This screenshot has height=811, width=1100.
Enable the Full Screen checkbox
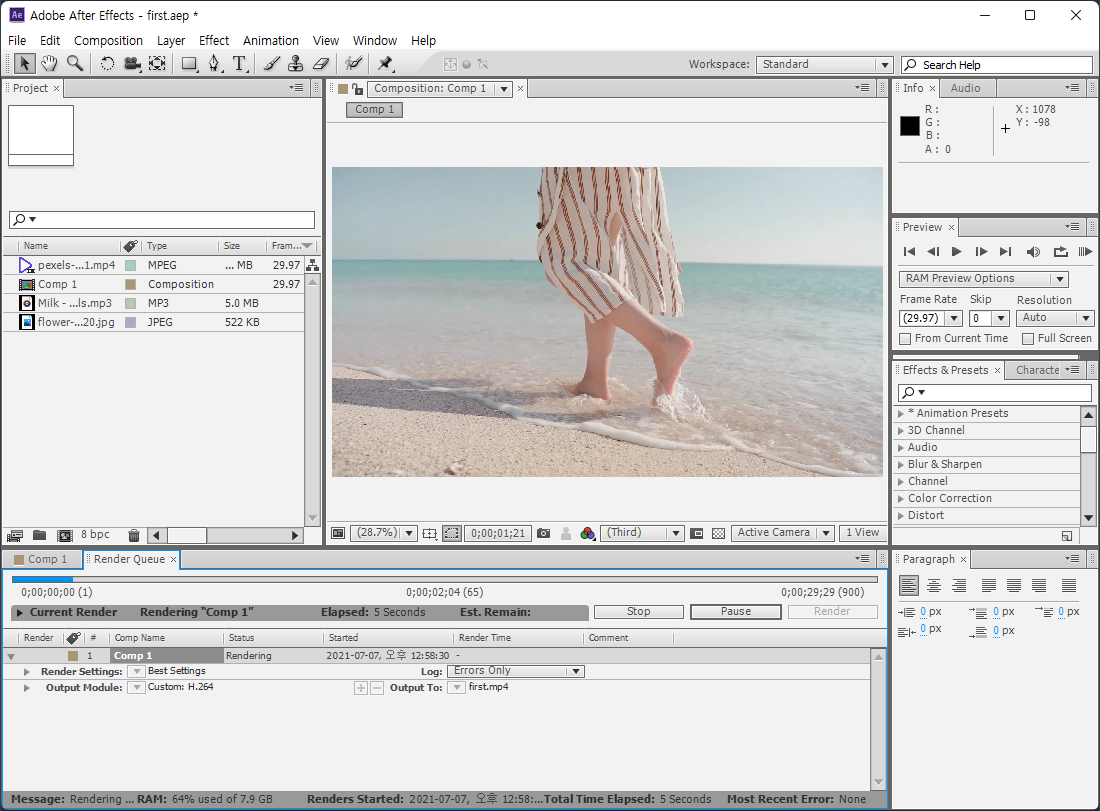1028,339
